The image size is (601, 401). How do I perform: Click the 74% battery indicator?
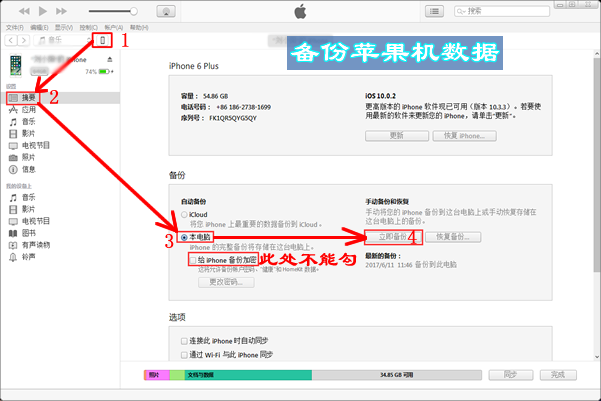[x=99, y=72]
